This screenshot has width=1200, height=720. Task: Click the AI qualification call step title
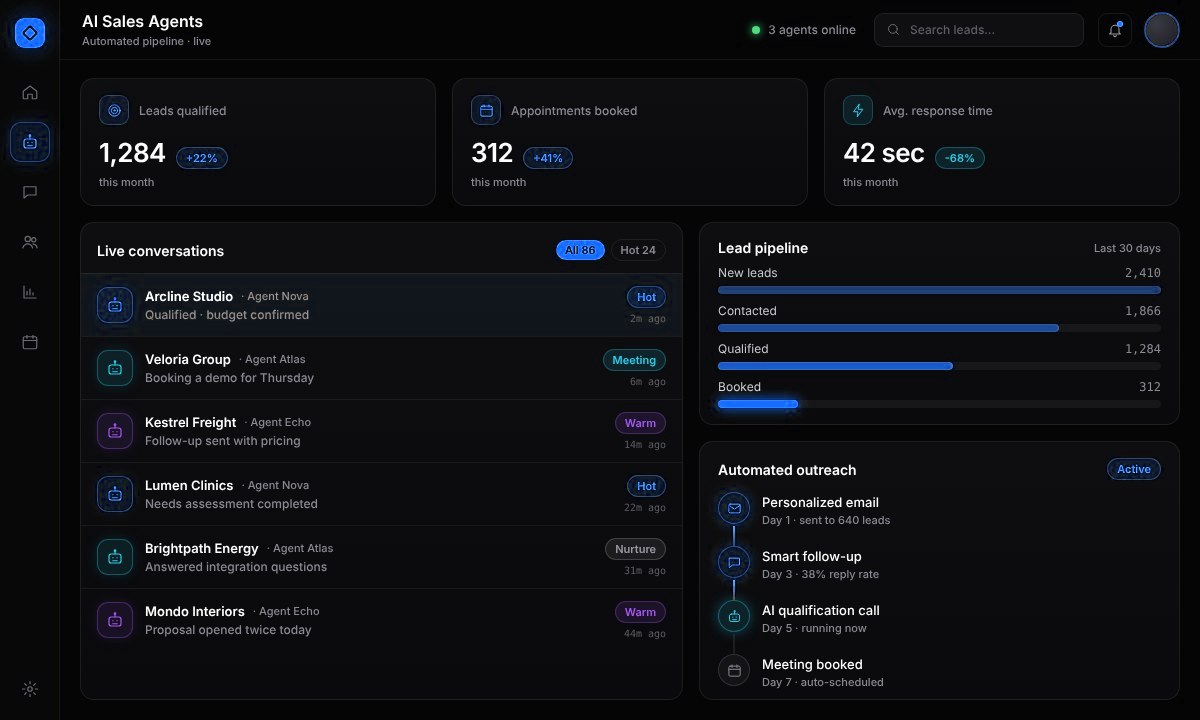point(821,610)
